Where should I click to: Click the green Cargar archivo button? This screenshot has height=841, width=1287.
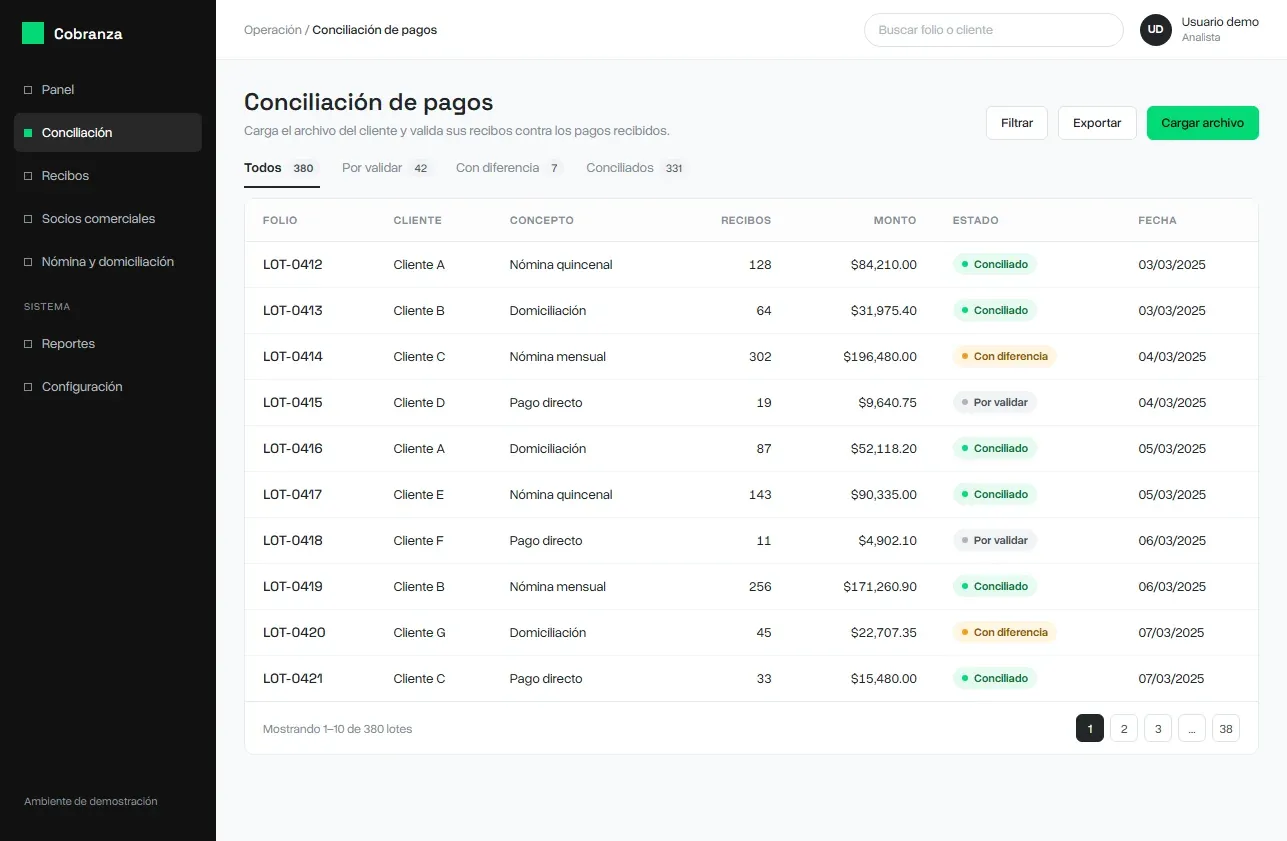[1203, 123]
